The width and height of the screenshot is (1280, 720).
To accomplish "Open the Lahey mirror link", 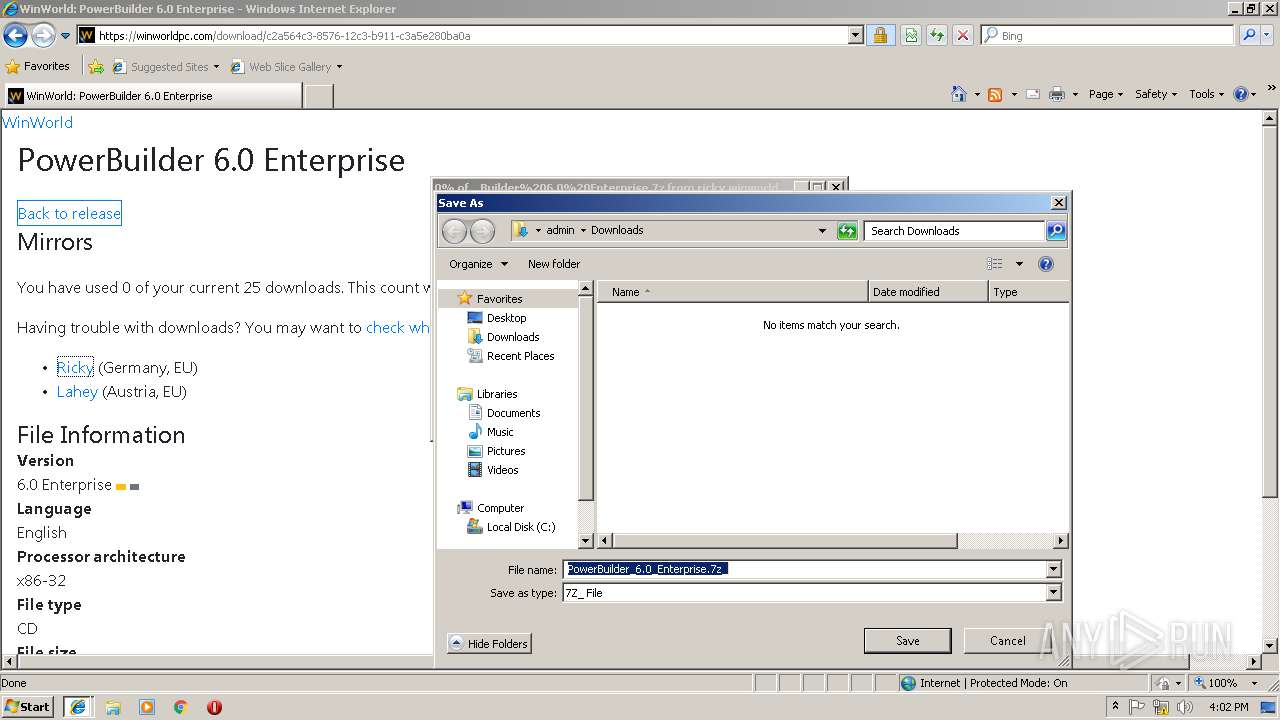I will tap(77, 391).
